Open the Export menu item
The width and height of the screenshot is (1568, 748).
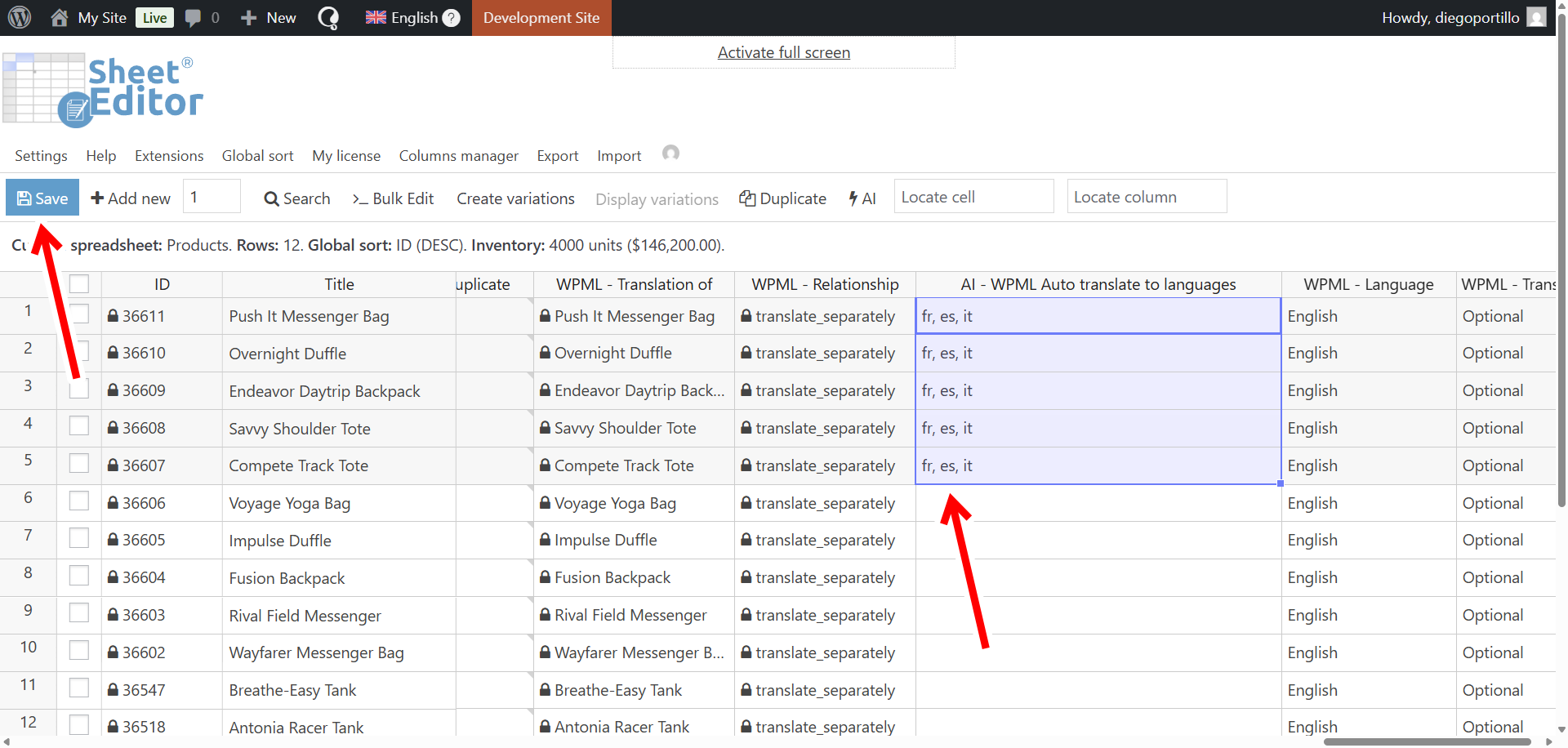coord(557,156)
